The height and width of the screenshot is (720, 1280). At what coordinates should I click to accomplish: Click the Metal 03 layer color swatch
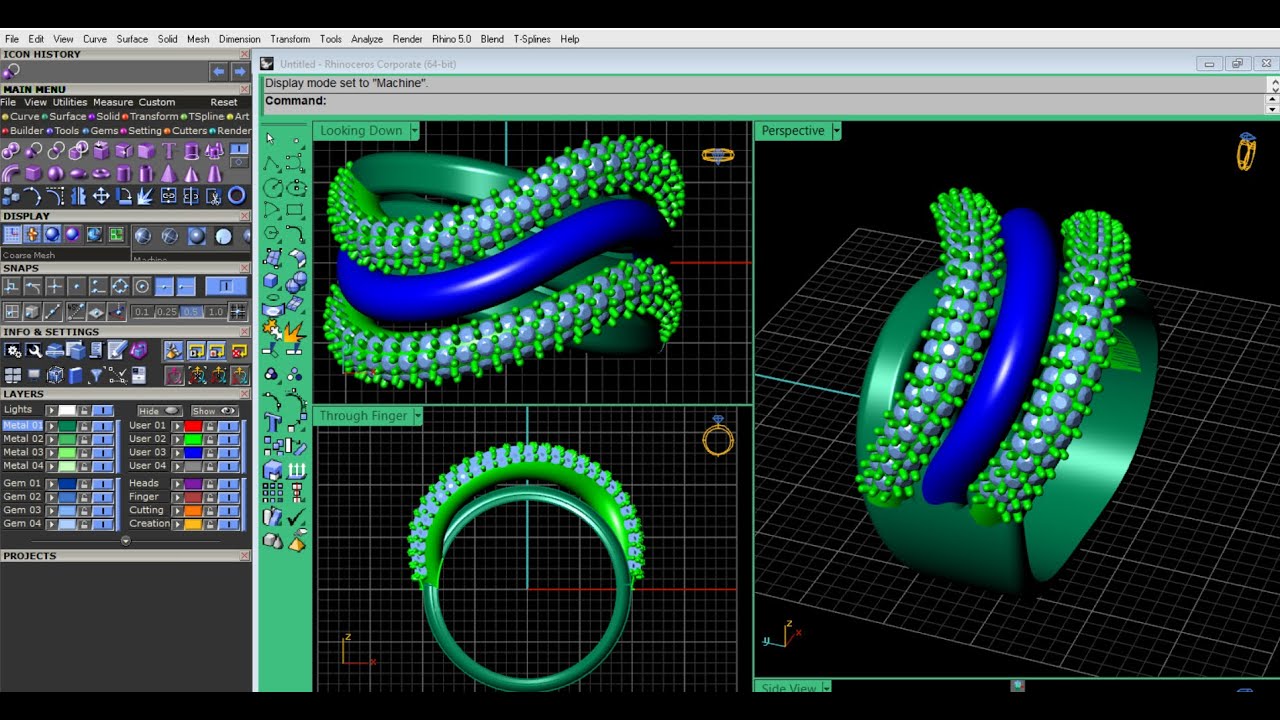point(67,452)
